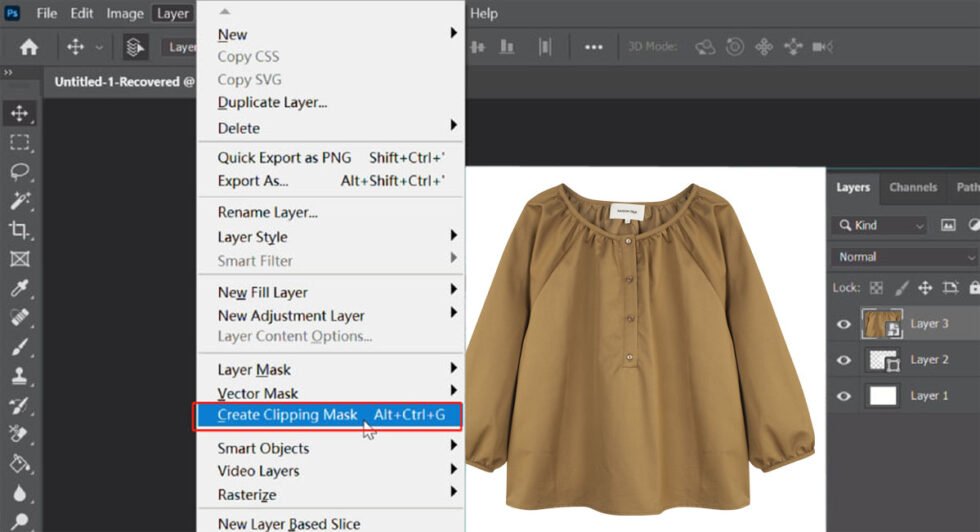Open the Normal blend mode dropdown
The image size is (980, 532).
[905, 257]
